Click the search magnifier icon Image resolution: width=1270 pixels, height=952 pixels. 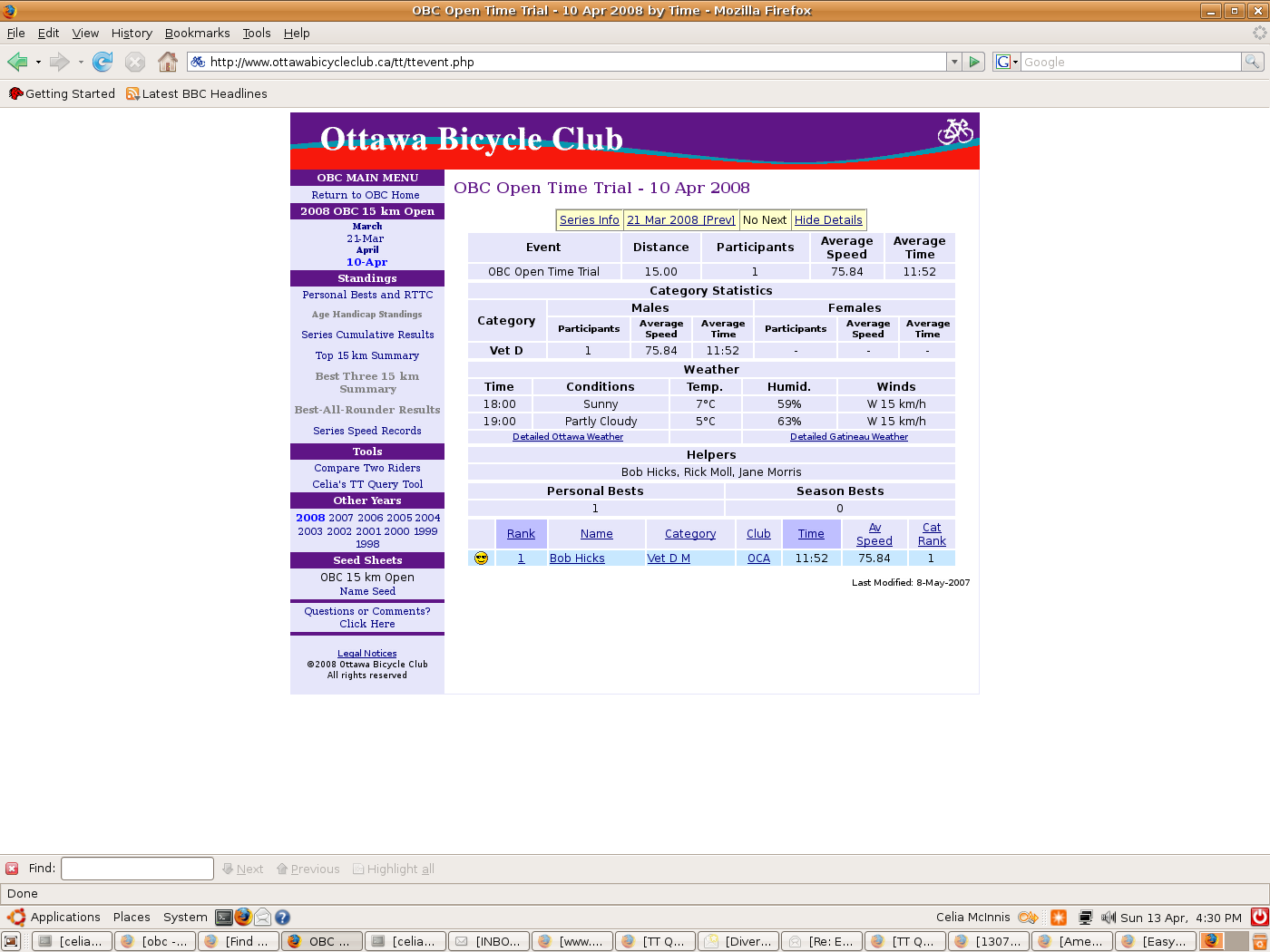1252,62
